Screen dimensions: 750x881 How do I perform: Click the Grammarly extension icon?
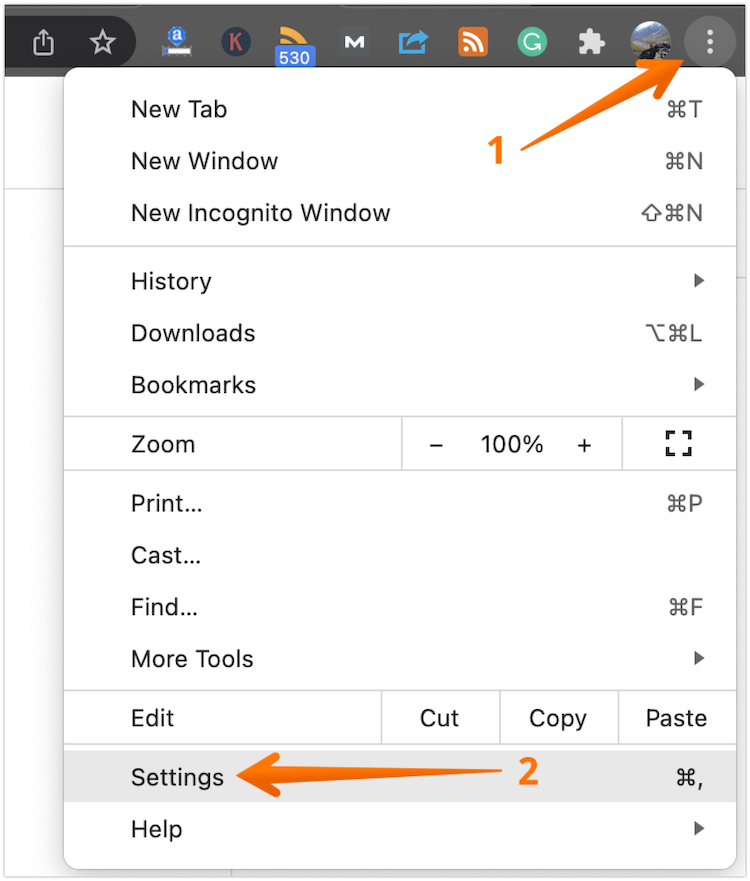pos(532,42)
